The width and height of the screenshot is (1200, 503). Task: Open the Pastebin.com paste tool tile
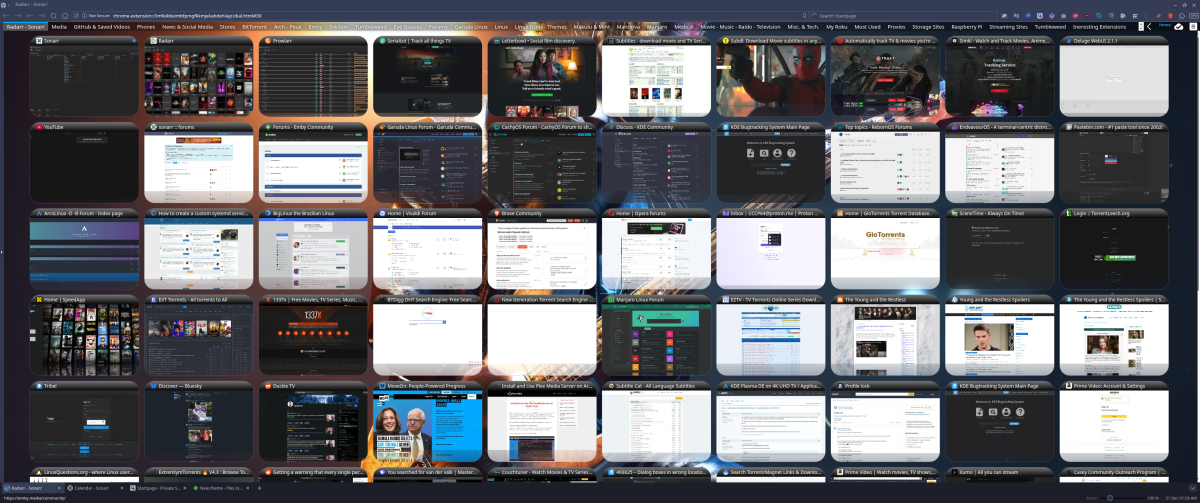[x=1114, y=162]
